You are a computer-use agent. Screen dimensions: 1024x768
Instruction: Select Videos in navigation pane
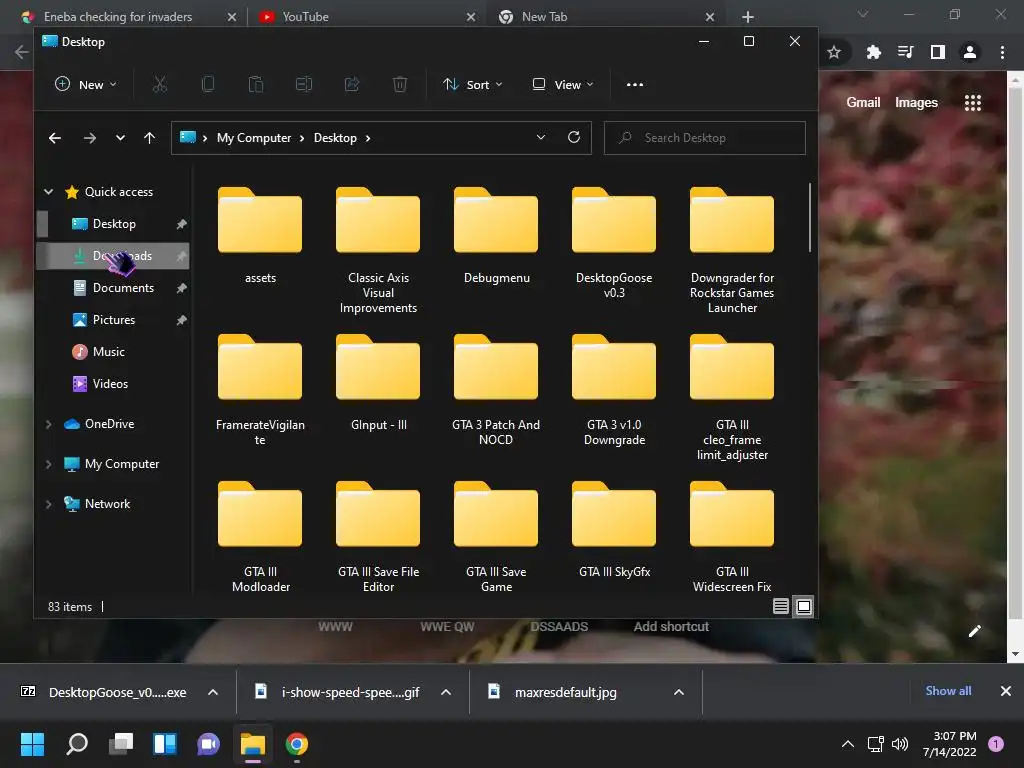[110, 383]
